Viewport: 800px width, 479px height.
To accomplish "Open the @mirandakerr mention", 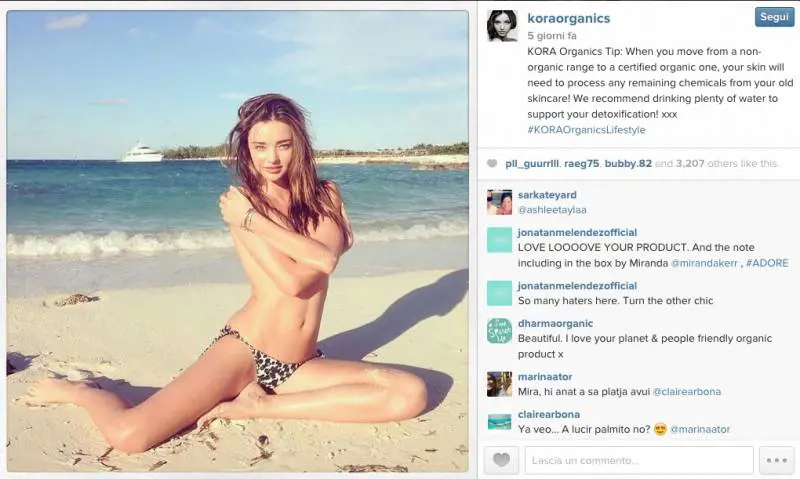I will [x=704, y=263].
